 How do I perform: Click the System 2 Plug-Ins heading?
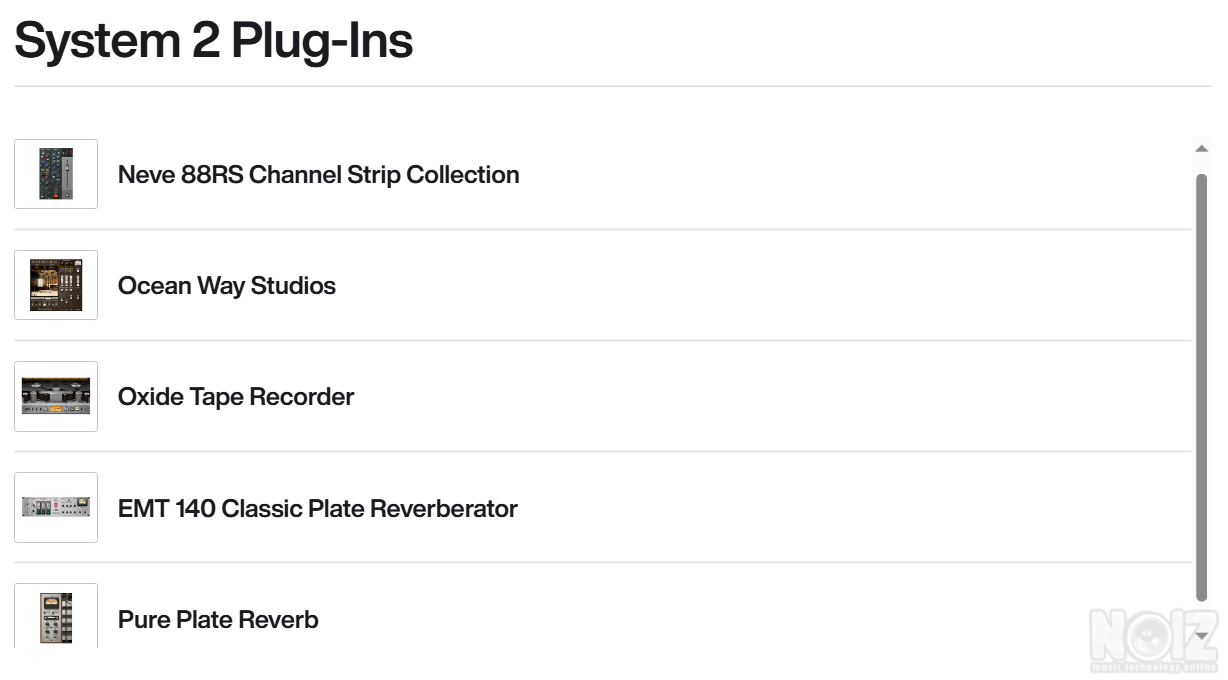coord(213,41)
